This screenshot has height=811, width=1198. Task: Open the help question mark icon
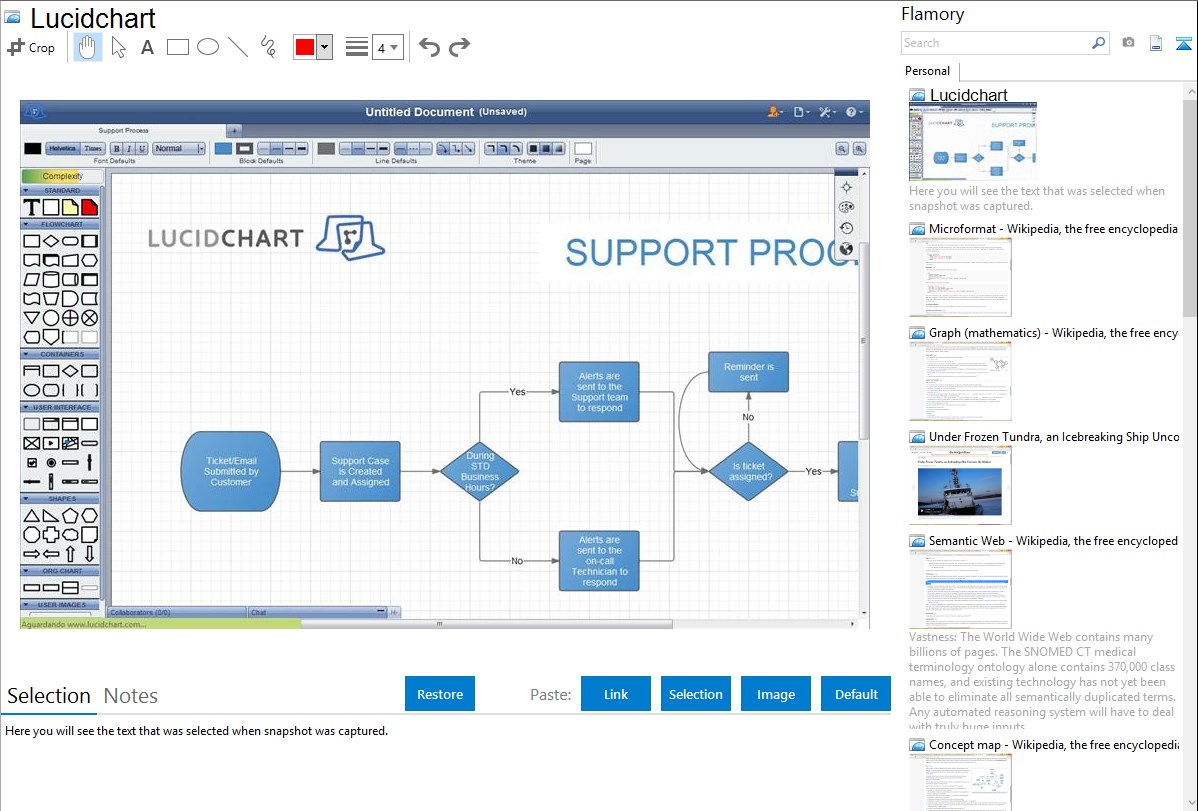tap(853, 112)
